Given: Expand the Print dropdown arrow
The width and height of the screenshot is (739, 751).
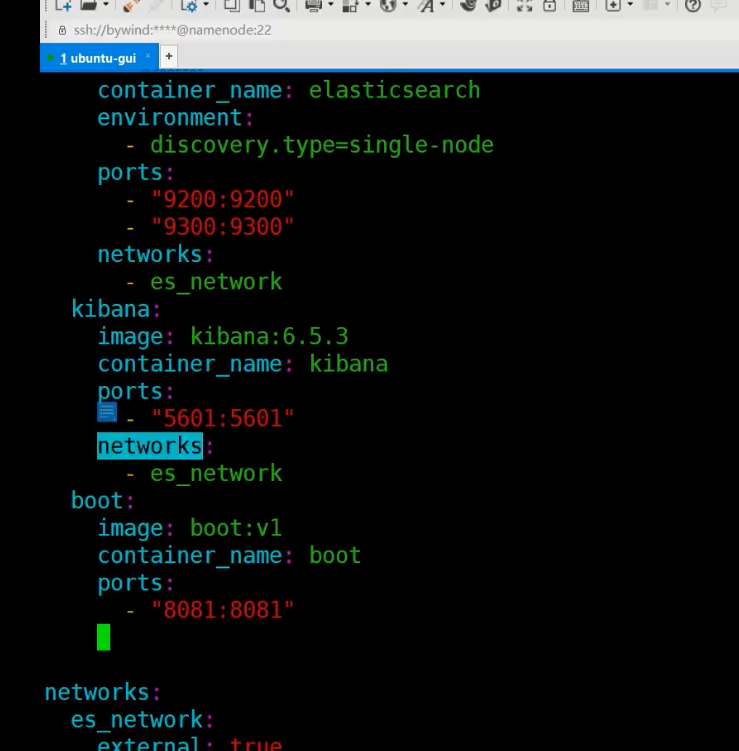Looking at the screenshot, I should coord(330,5).
